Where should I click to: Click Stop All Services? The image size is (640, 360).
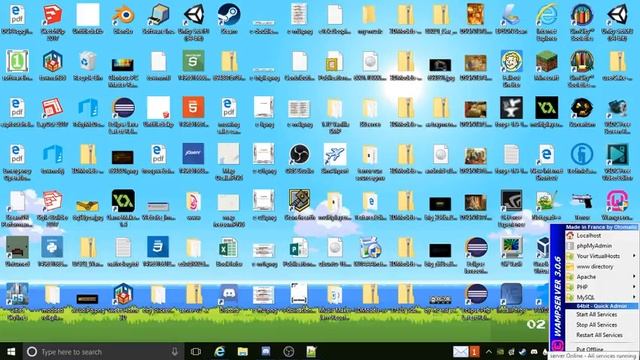tap(596, 324)
